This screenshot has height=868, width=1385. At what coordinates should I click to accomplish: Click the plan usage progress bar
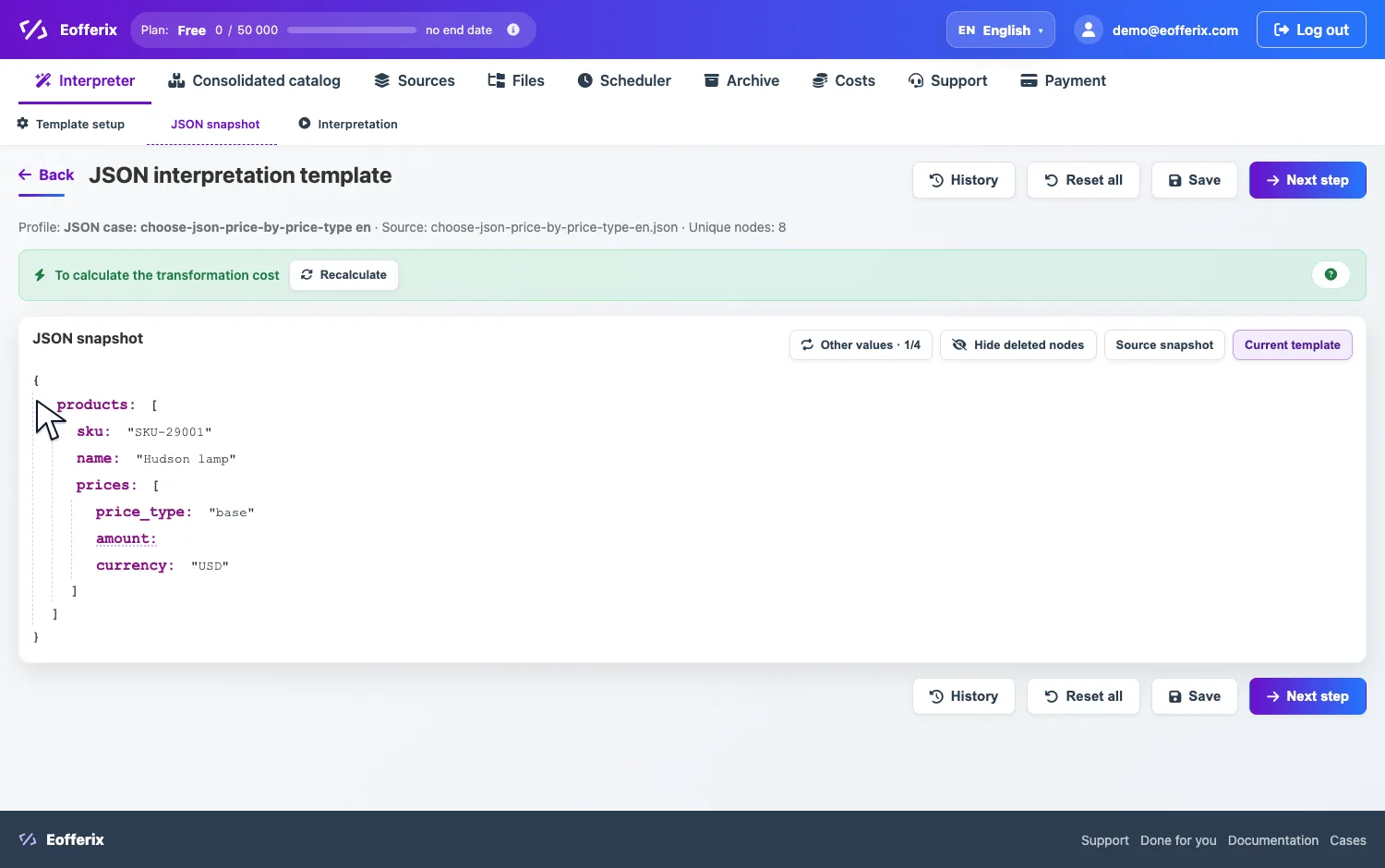(352, 30)
